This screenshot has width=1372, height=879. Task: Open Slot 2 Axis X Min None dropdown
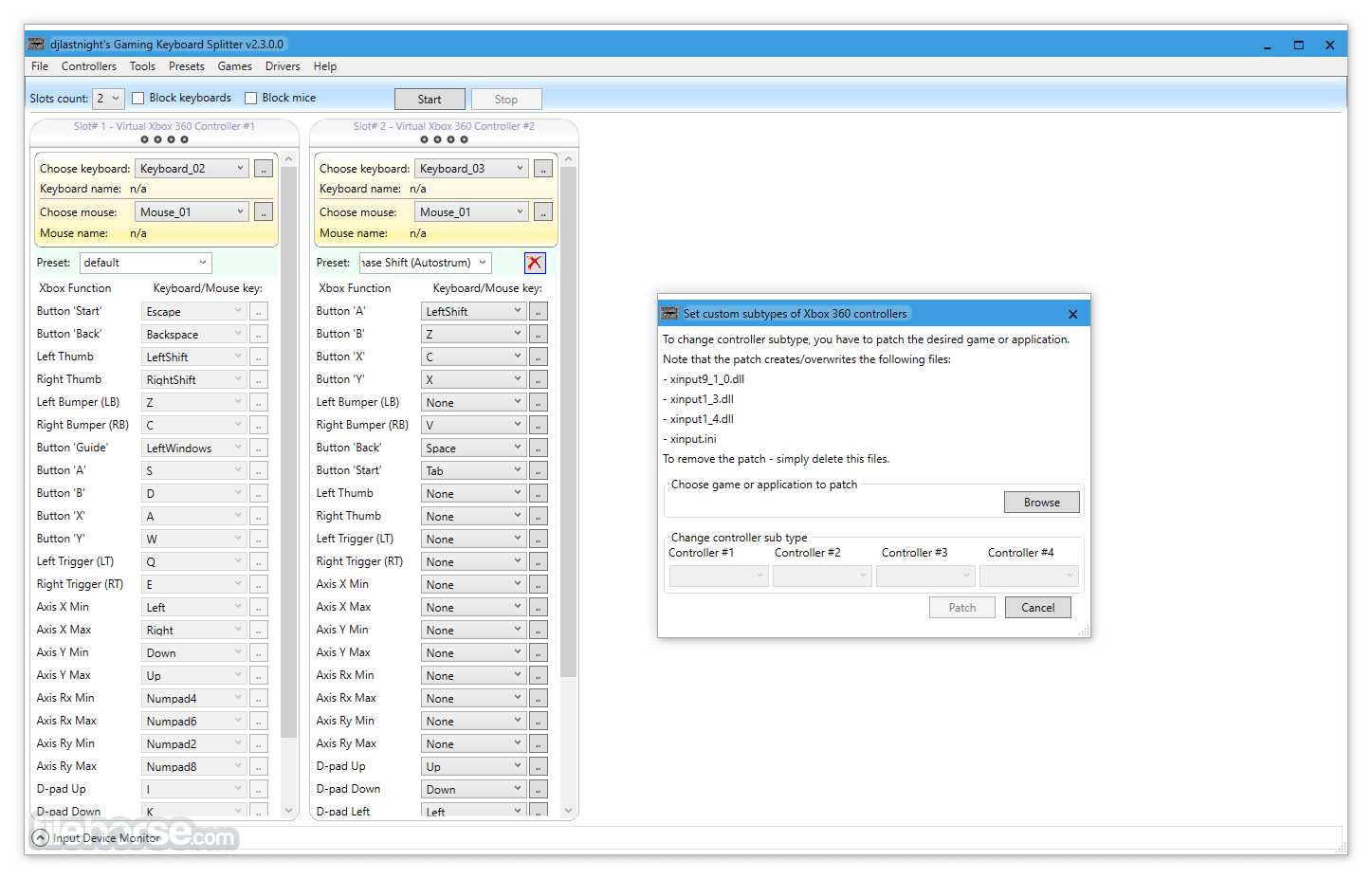tap(473, 584)
